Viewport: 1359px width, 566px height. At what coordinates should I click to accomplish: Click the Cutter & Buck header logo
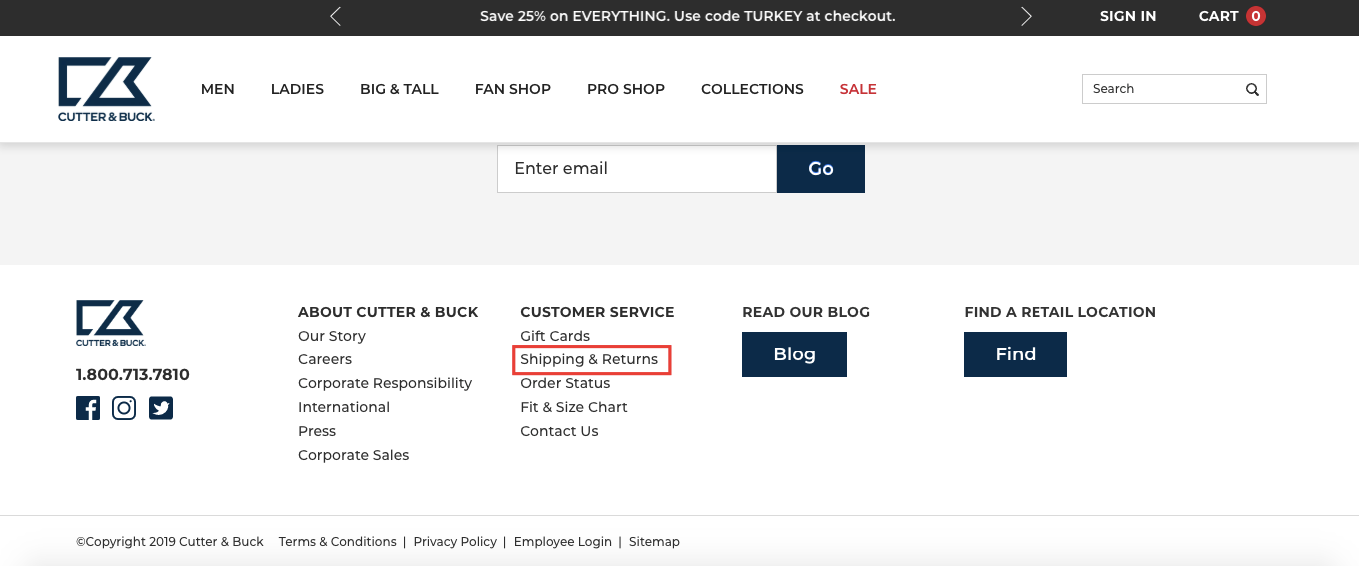tap(106, 89)
